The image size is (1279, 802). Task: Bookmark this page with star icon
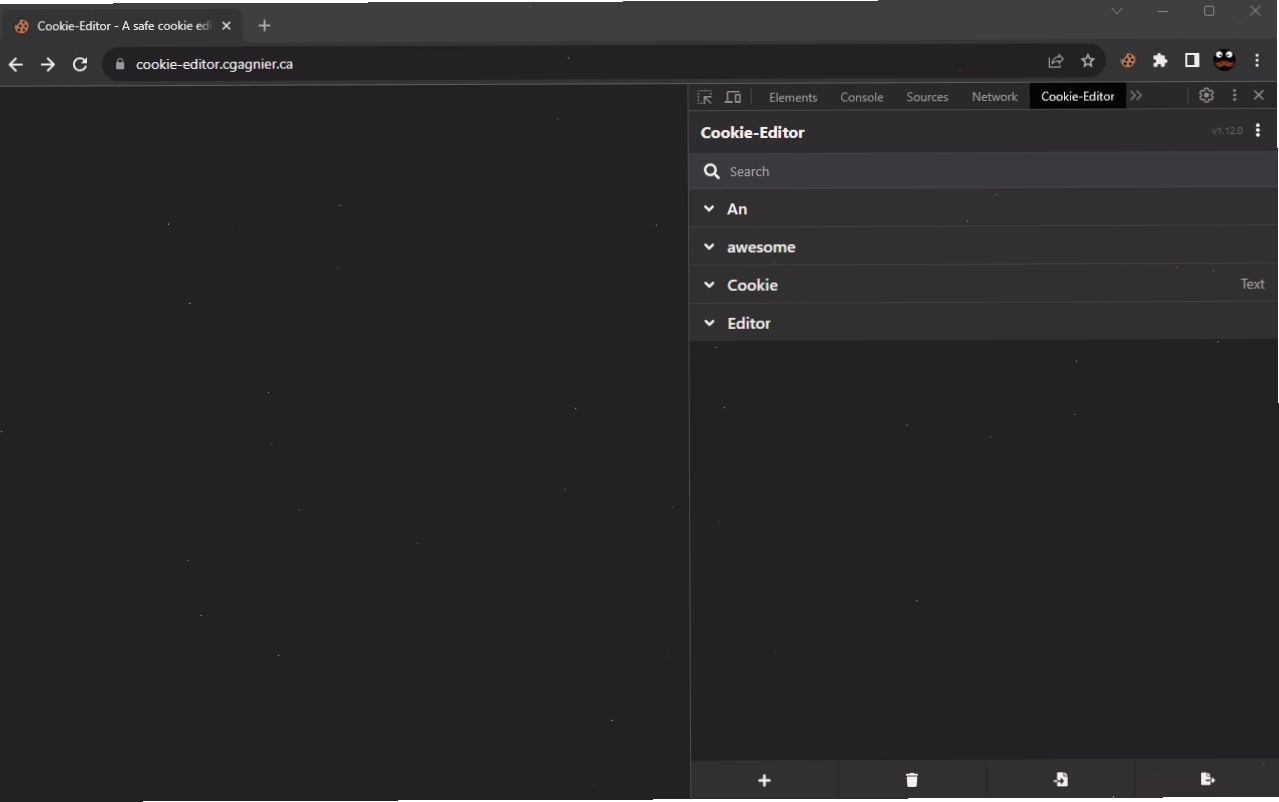(x=1088, y=61)
